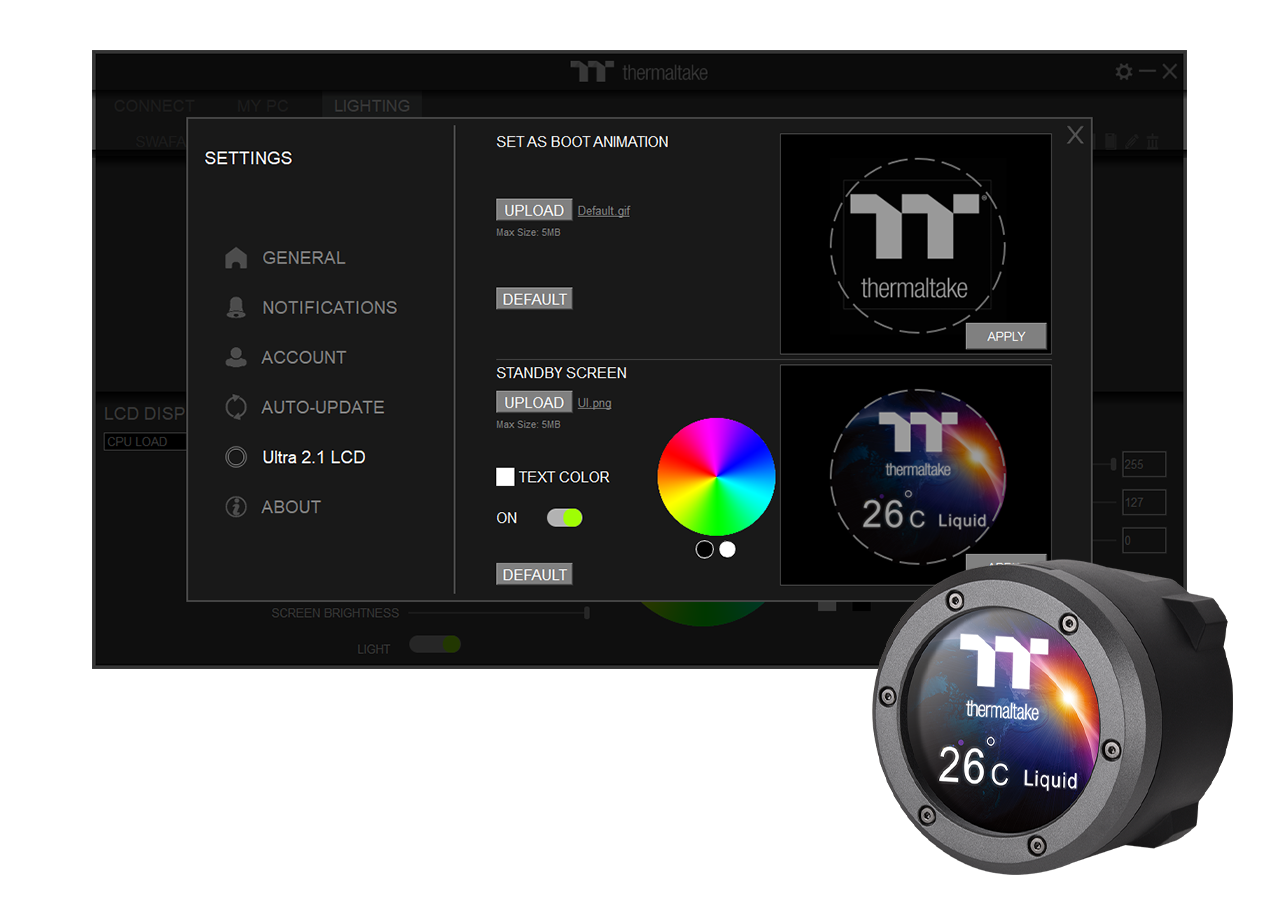Toggle the dimmed LIGHT switch
1280x900 pixels.
point(435,644)
